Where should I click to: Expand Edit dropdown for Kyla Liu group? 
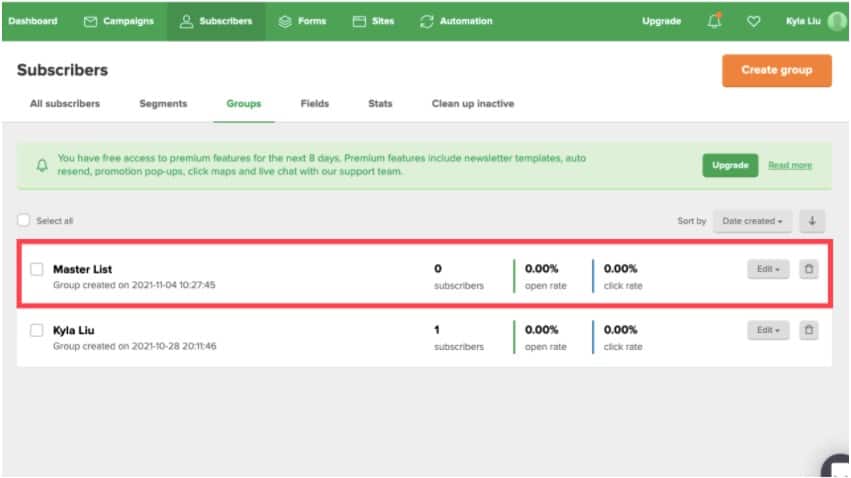768,330
